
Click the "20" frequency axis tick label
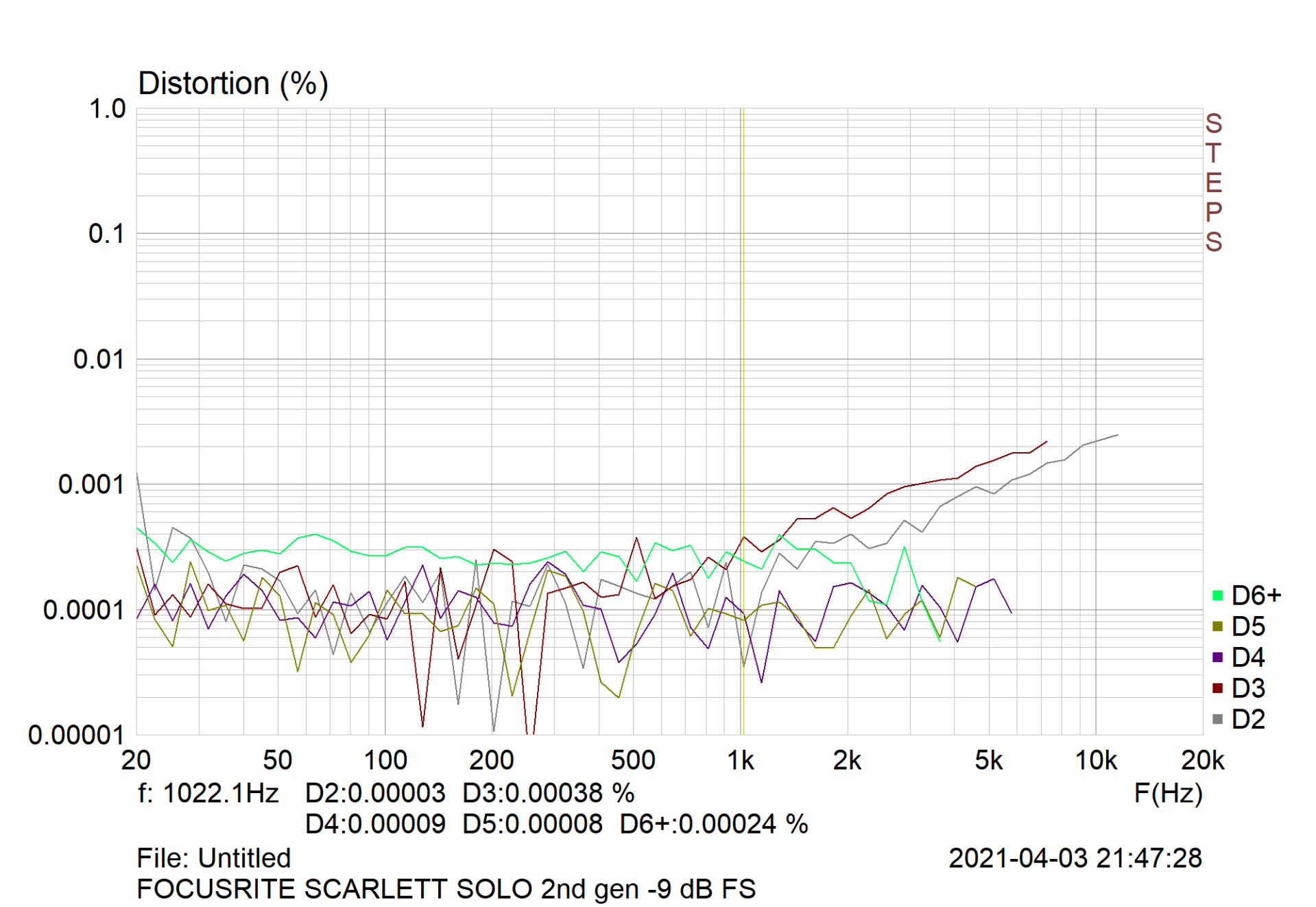tap(136, 760)
